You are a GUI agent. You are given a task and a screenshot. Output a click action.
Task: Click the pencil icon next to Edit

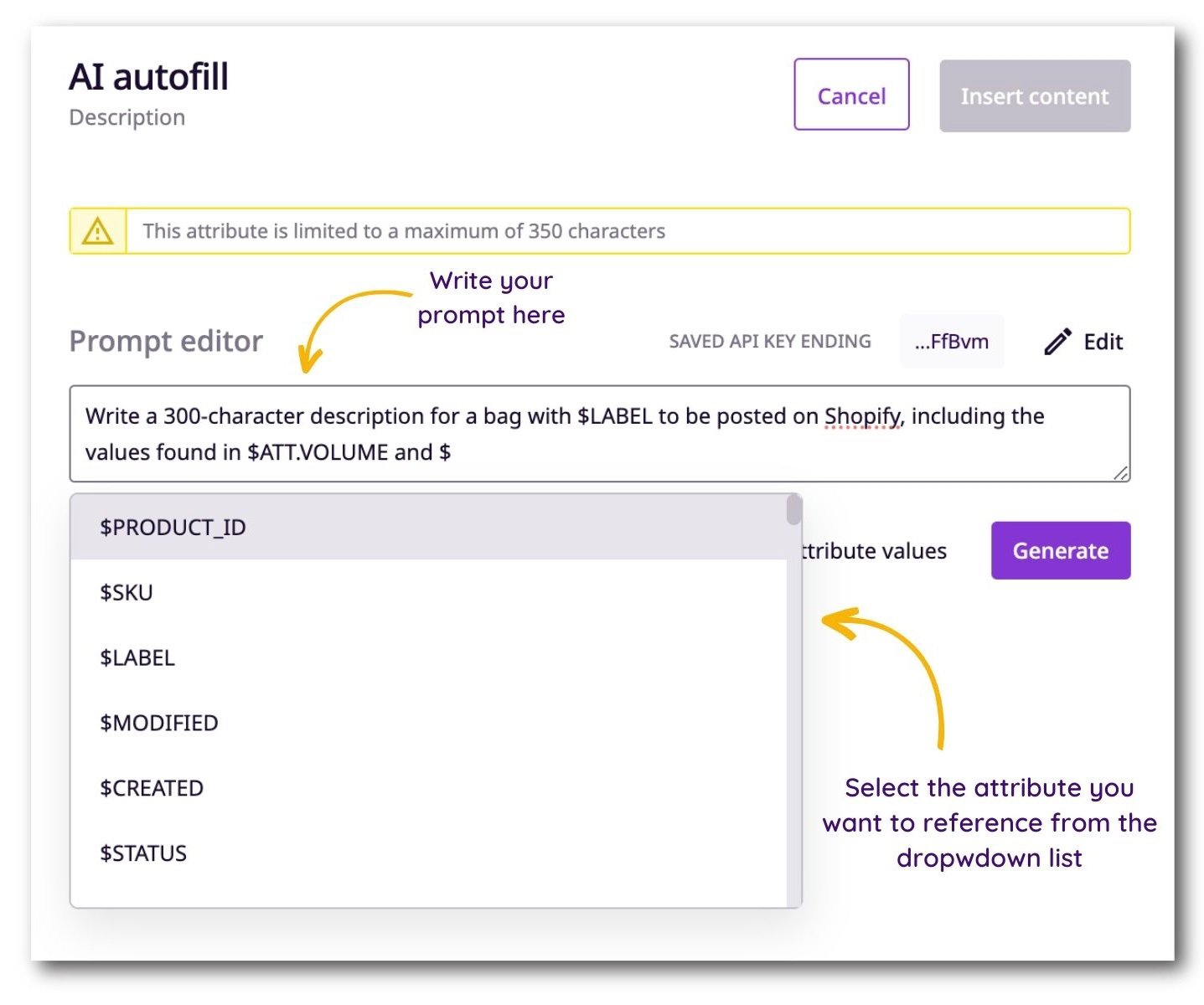click(1058, 340)
